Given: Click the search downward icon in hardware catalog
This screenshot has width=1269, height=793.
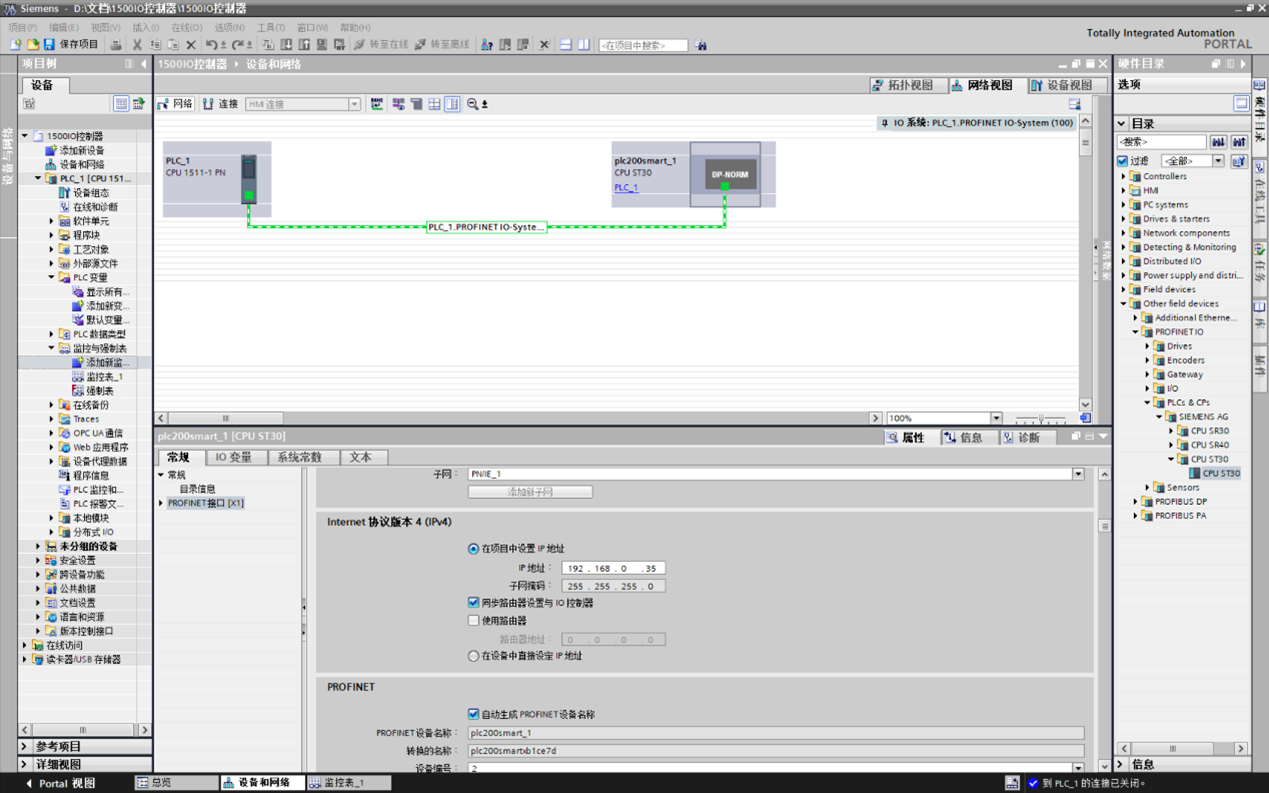Looking at the screenshot, I should coord(1218,142).
